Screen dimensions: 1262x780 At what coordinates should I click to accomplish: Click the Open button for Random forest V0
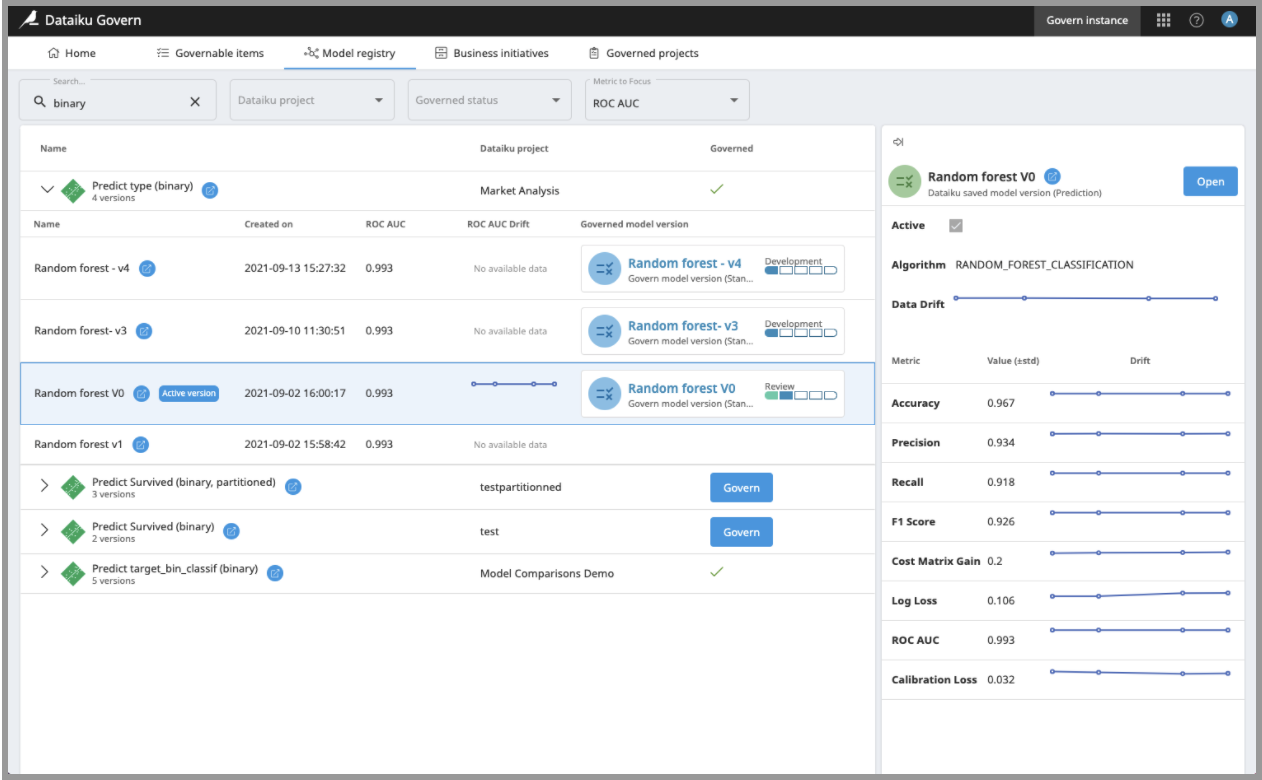point(1210,182)
